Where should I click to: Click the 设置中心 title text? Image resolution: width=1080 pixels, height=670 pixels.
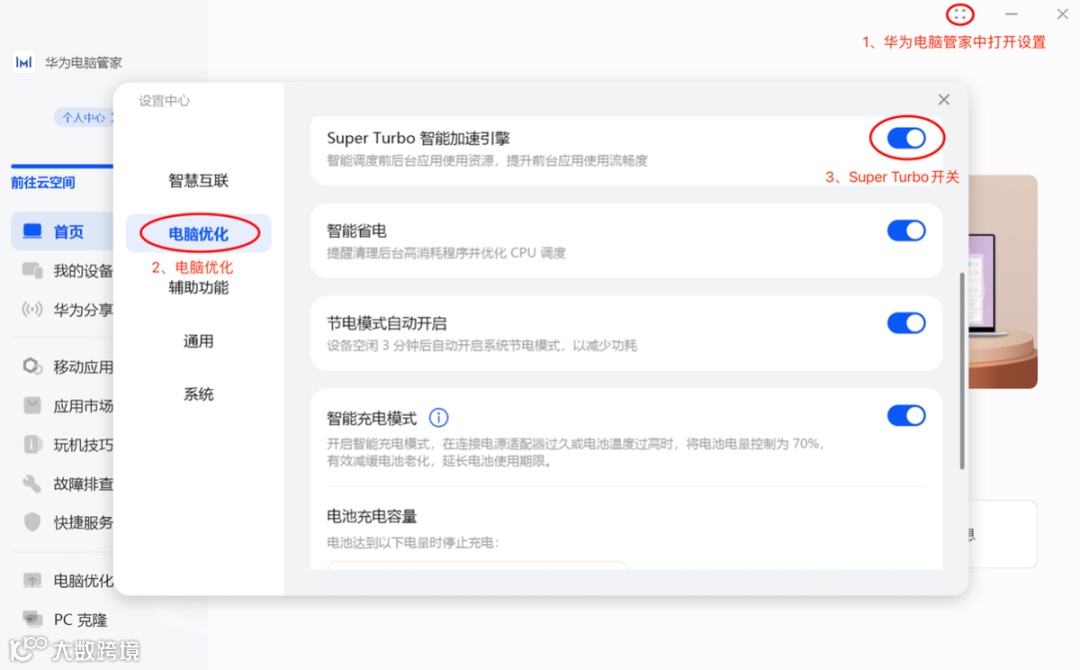[x=164, y=101]
